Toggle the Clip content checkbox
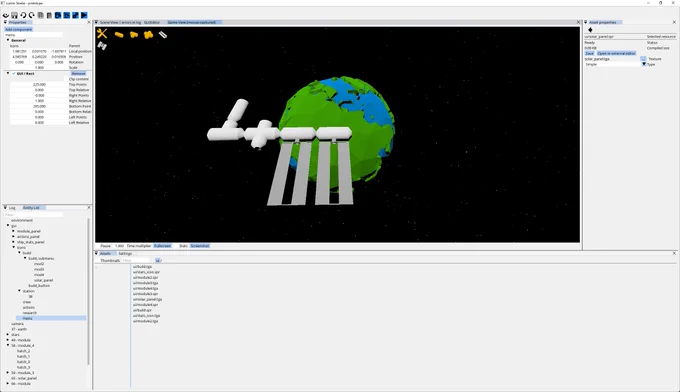Image resolution: width=680 pixels, height=392 pixels. point(66,79)
